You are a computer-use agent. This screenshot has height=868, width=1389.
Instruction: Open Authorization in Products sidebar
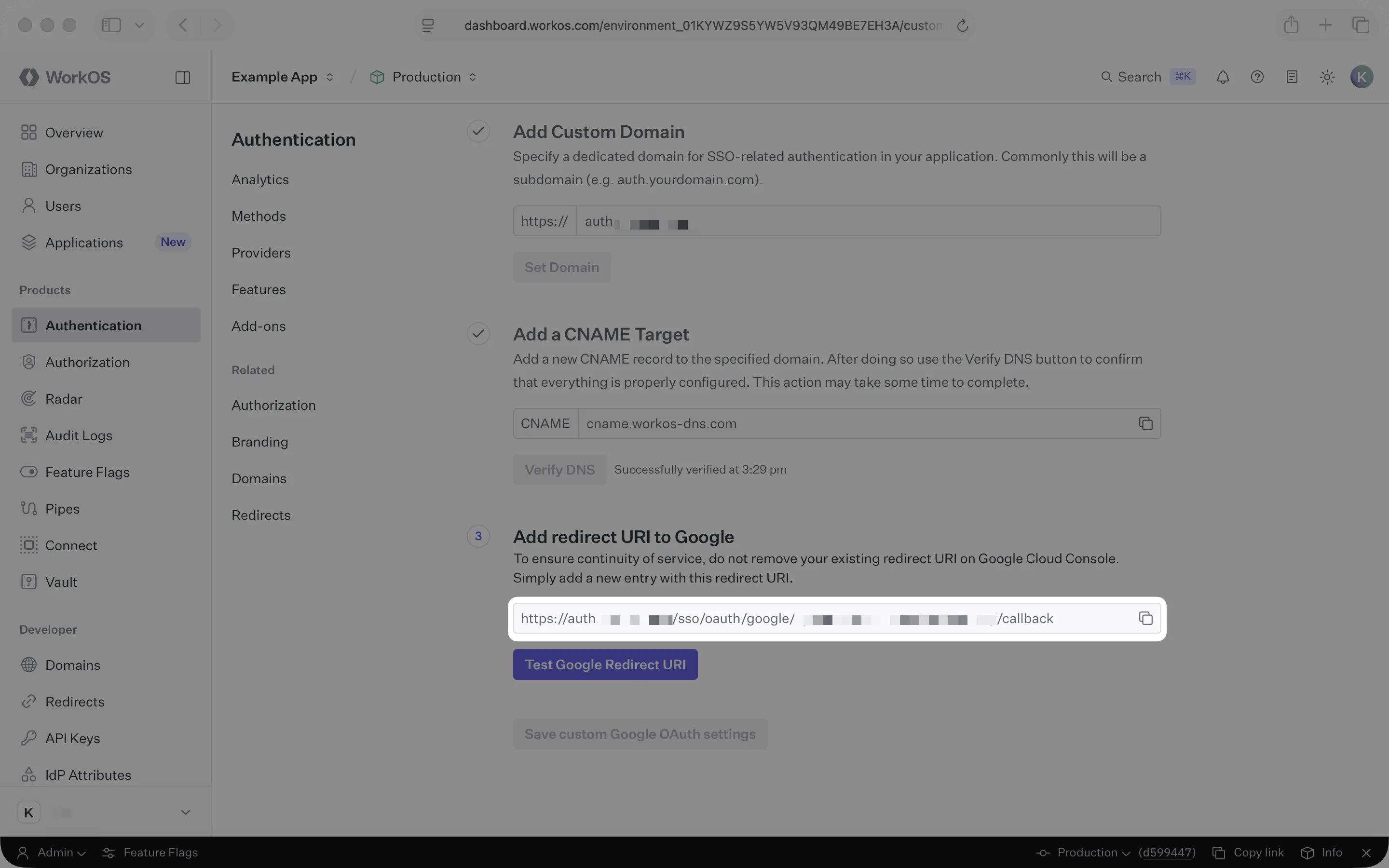point(106,362)
